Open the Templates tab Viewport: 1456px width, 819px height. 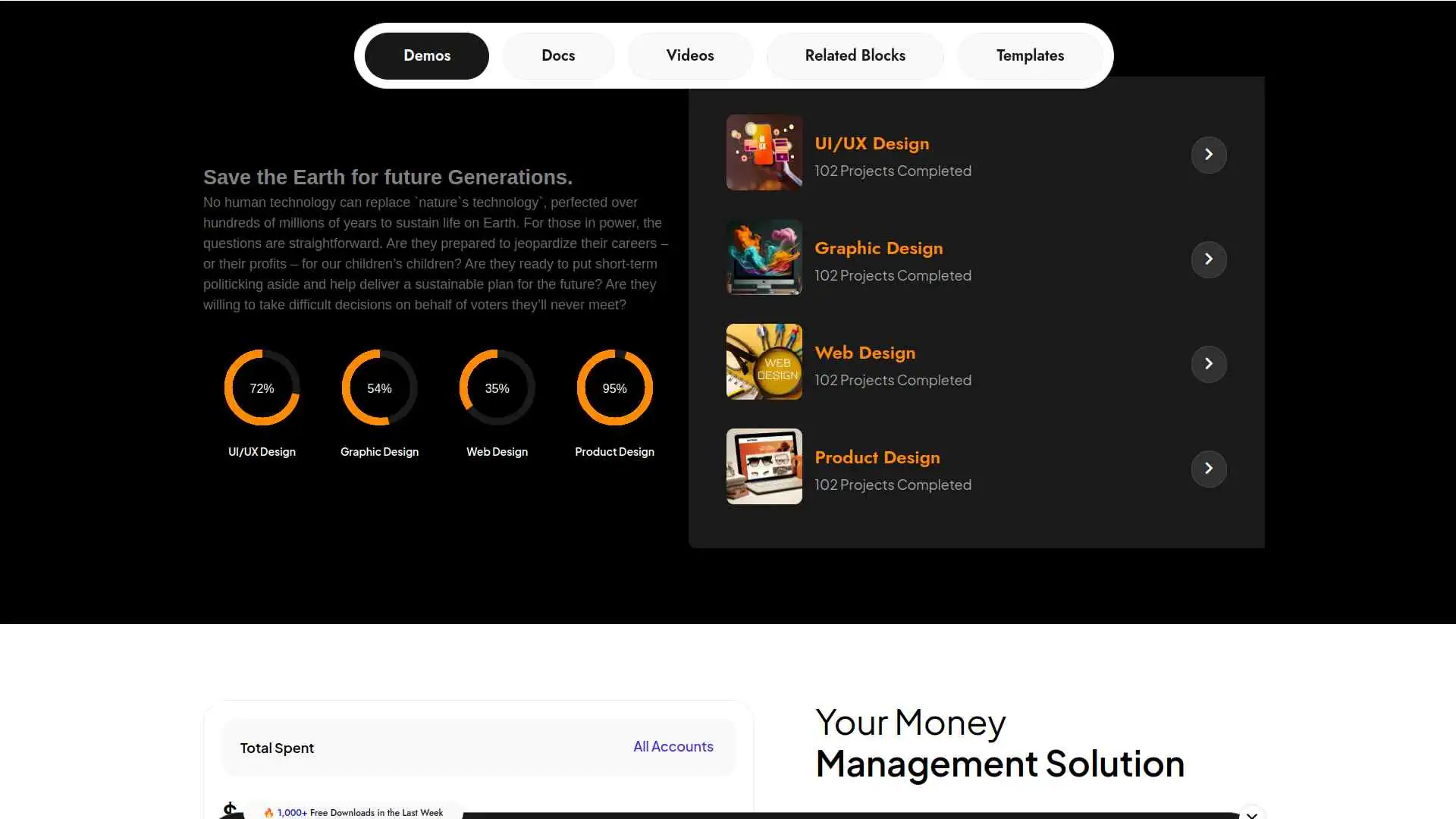(1030, 55)
